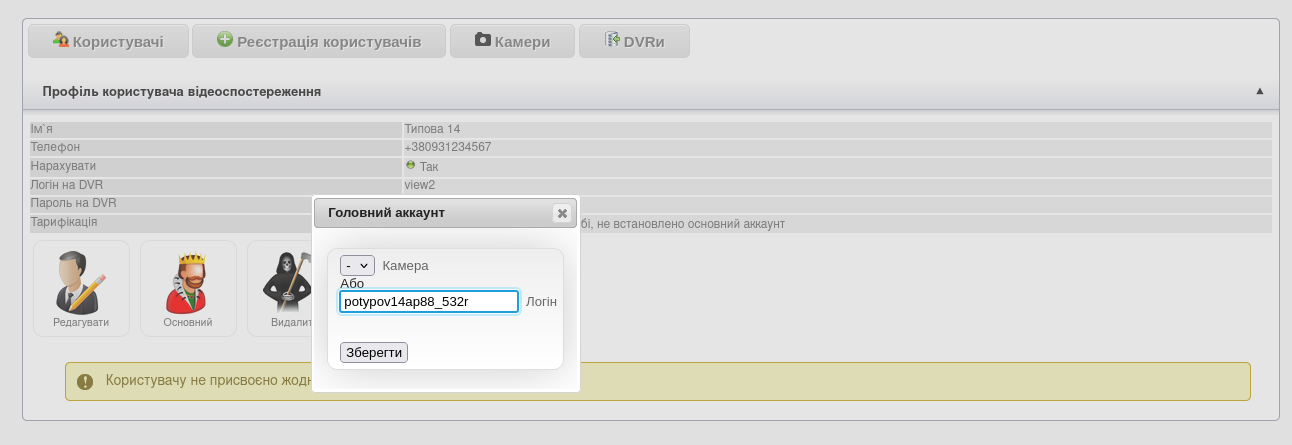Click the Логін text input field
The height and width of the screenshot is (445, 1292).
pos(429,301)
